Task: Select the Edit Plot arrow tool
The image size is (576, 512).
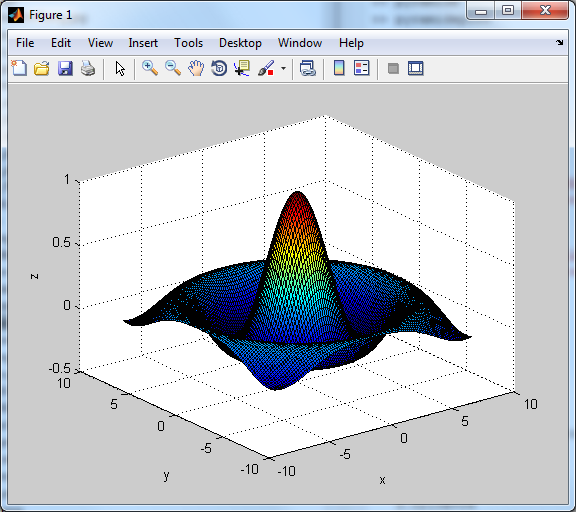Action: [120, 68]
